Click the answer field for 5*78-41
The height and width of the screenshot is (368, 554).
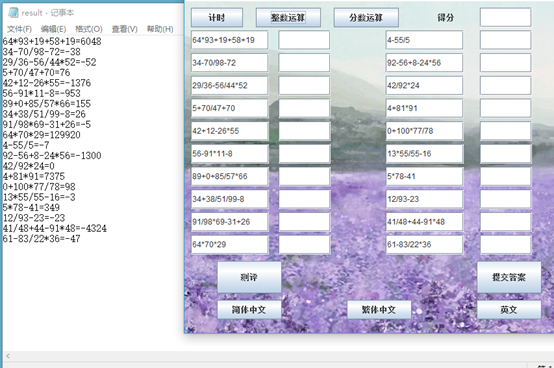pyautogui.click(x=505, y=176)
